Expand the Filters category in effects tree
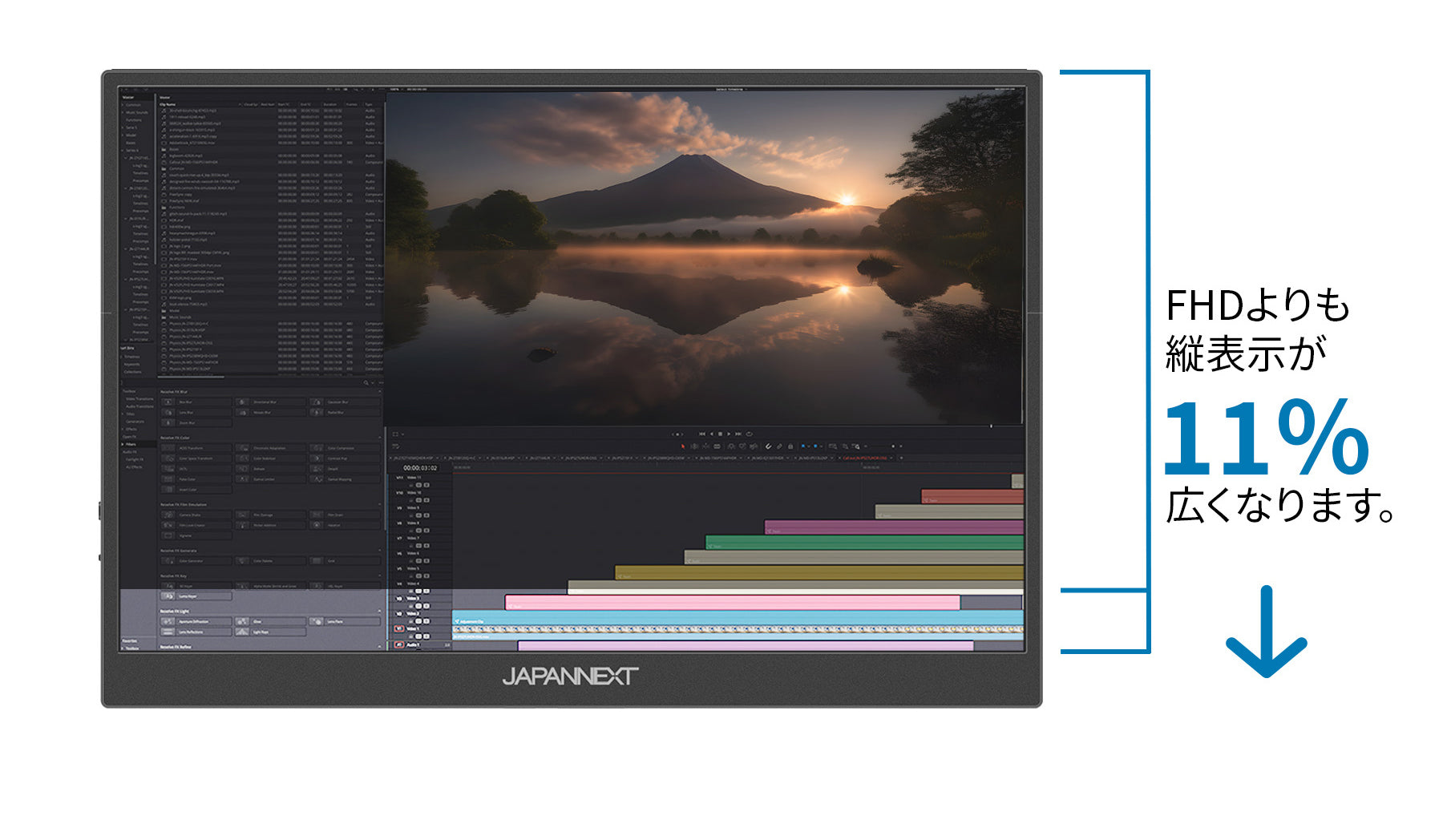 pos(130,444)
